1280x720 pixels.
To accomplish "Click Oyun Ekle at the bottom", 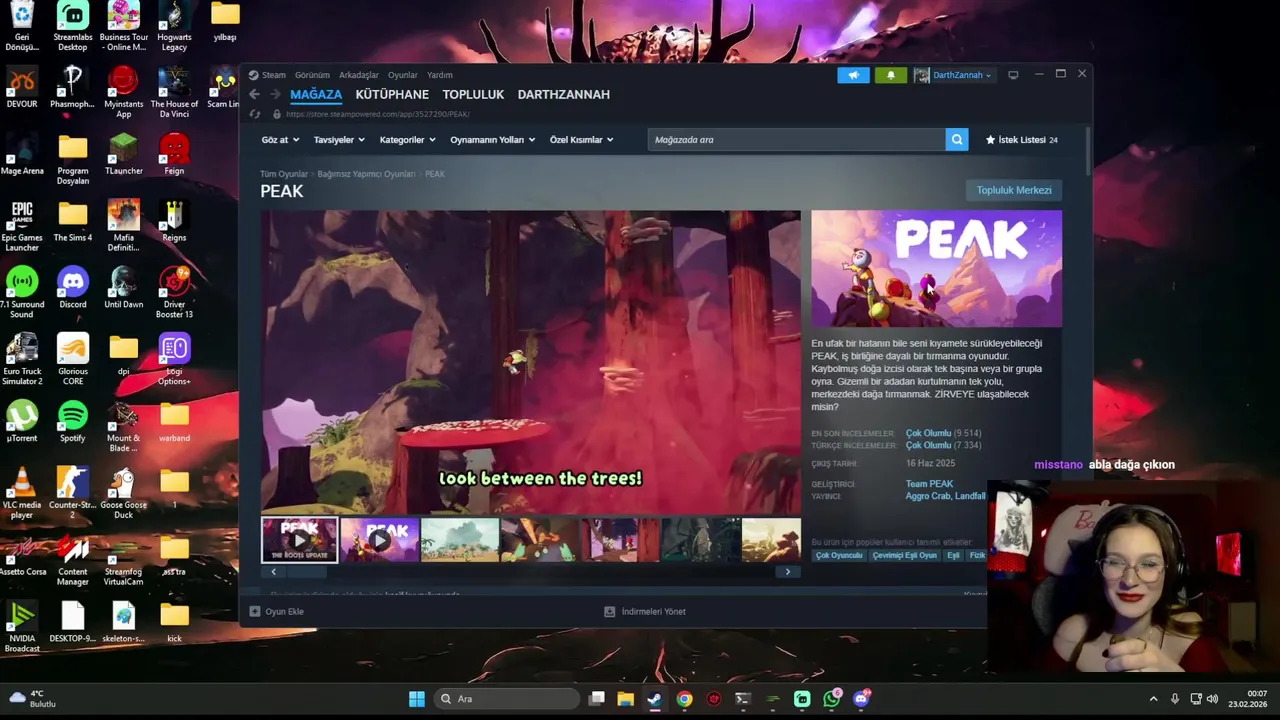I will pos(277,611).
